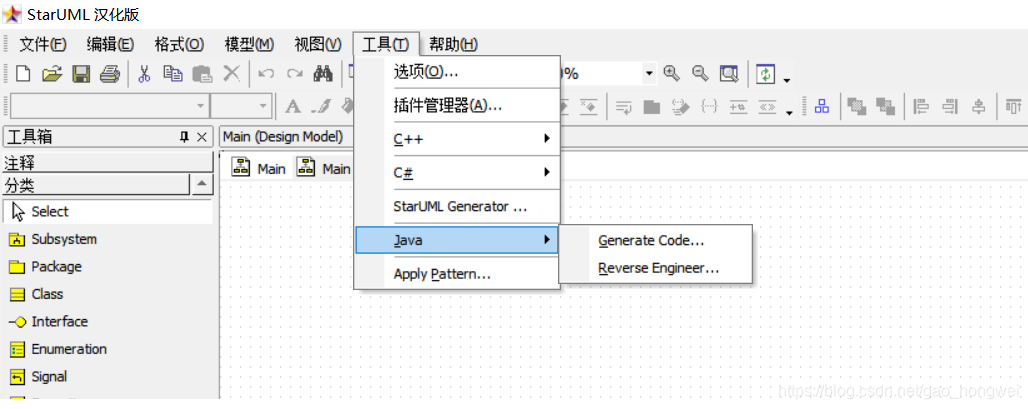Image resolution: width=1028 pixels, height=409 pixels.
Task: Click the gray folder icon in format toolbar
Action: pyautogui.click(x=652, y=106)
